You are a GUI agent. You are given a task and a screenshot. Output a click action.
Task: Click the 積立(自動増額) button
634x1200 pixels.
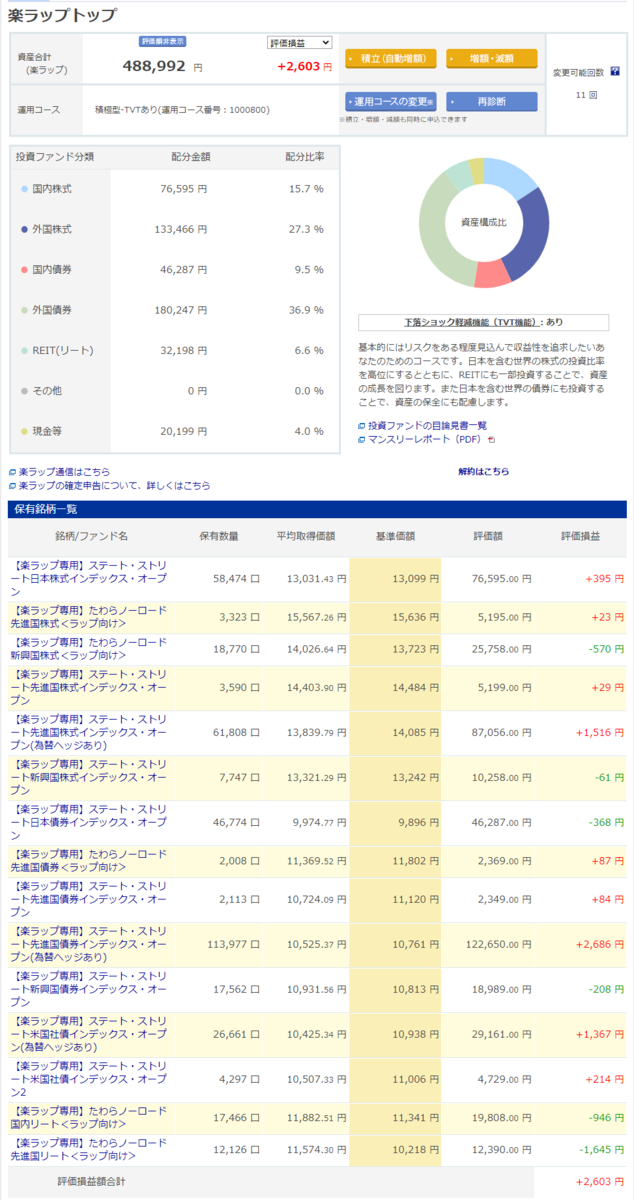(x=391, y=59)
